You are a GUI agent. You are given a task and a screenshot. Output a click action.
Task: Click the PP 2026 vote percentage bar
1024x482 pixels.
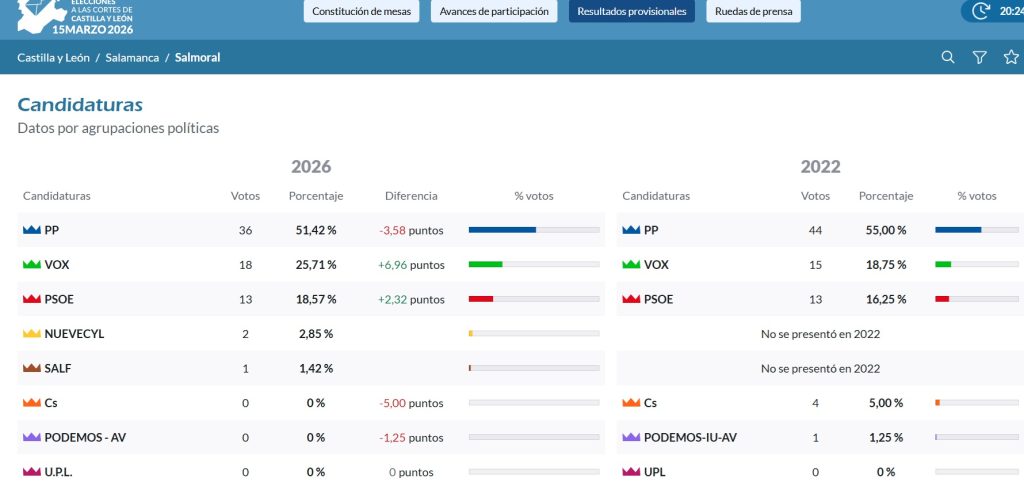tap(534, 230)
